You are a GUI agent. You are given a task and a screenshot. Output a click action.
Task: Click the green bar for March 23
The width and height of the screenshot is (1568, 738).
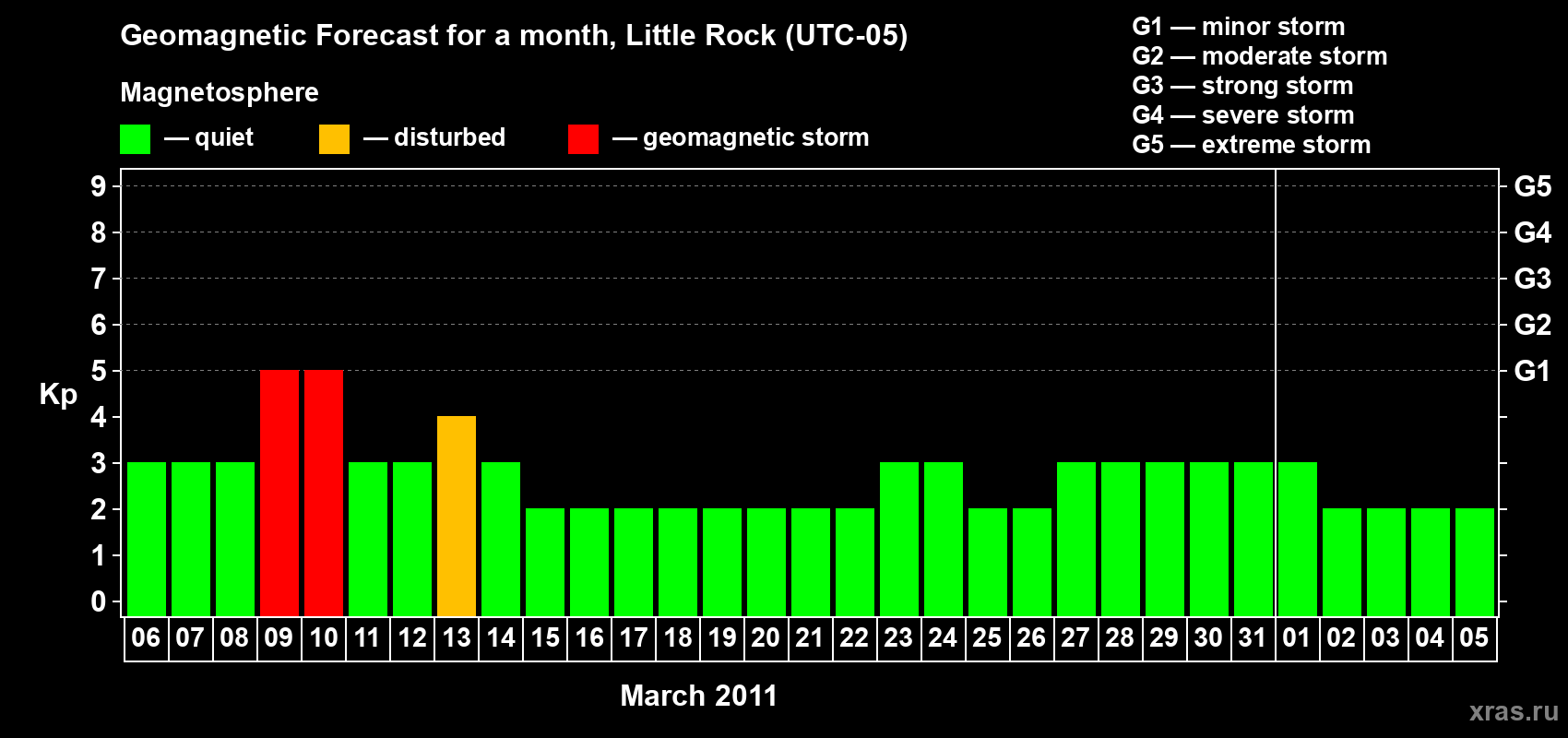coord(899,539)
